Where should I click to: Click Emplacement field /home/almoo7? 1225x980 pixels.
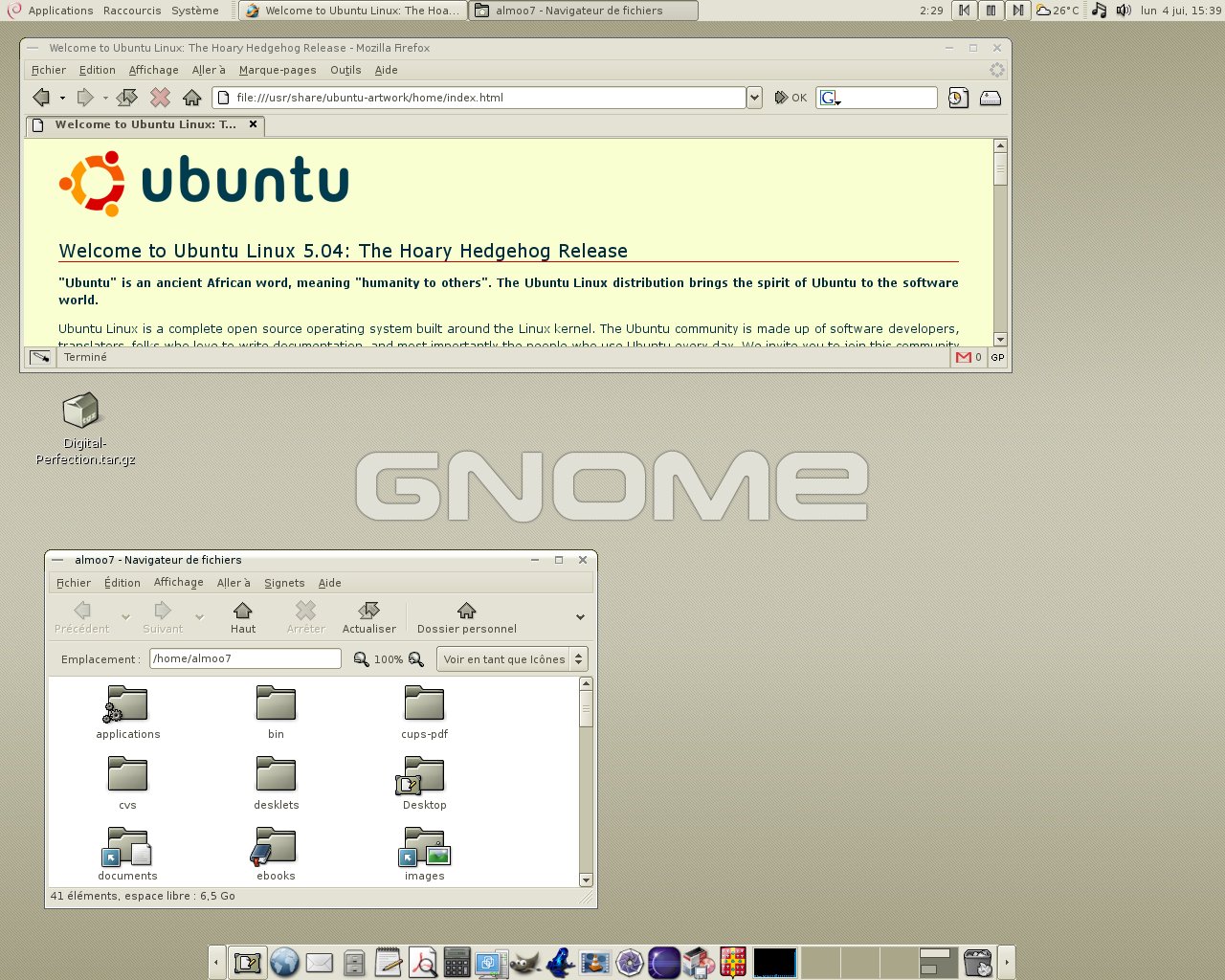click(x=245, y=658)
